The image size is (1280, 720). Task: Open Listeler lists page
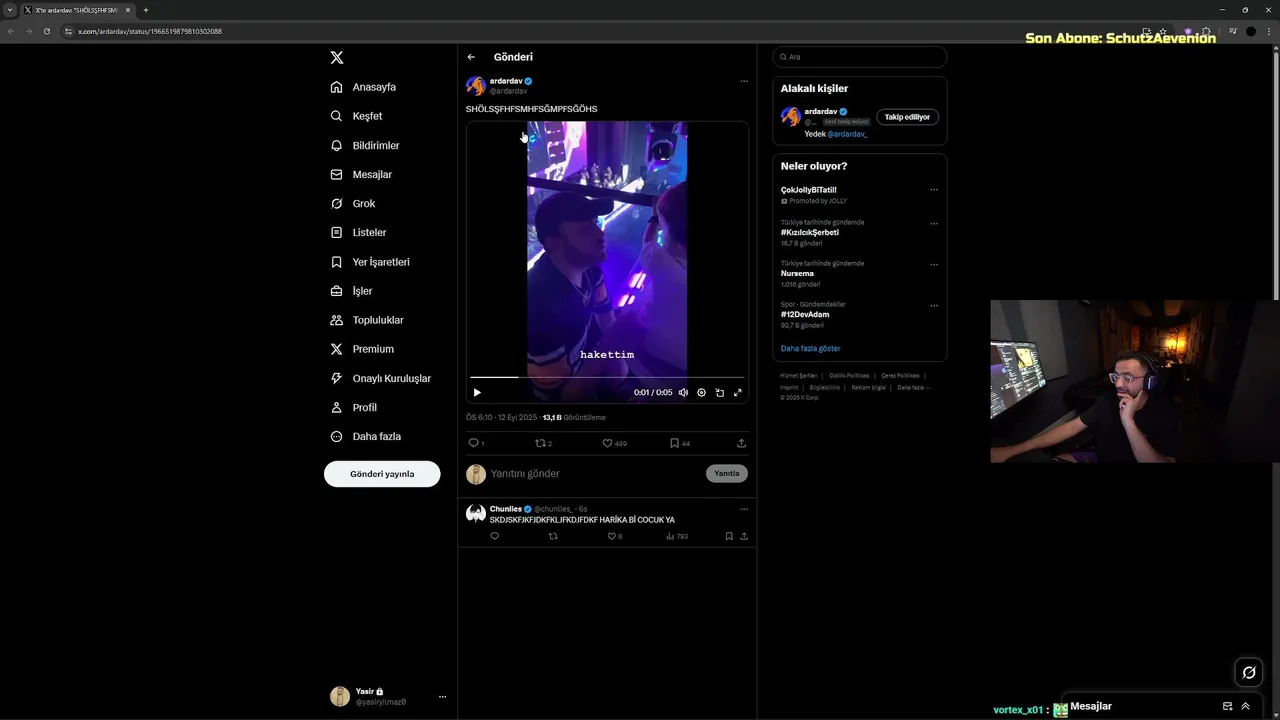(x=358, y=232)
